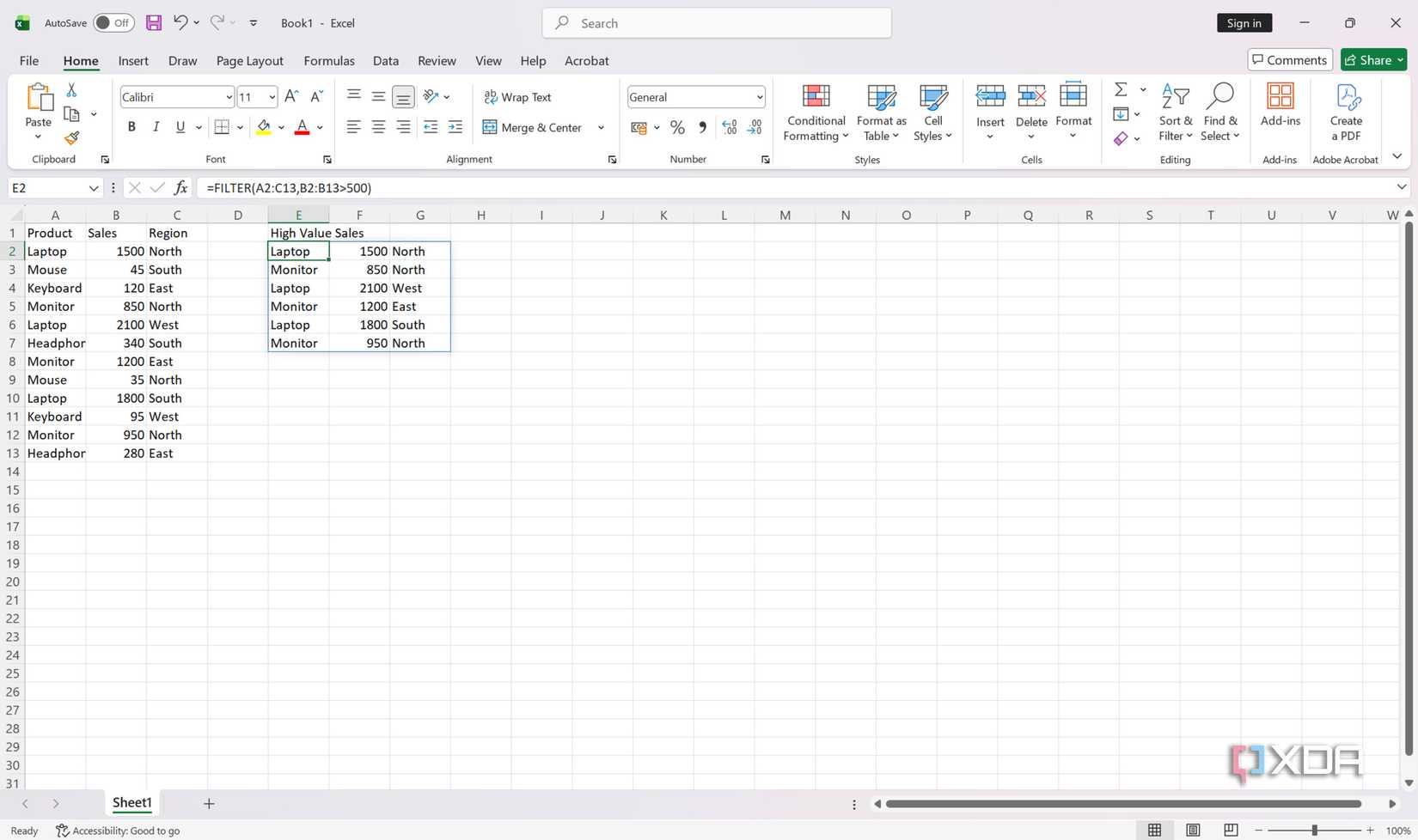This screenshot has width=1418, height=840.
Task: Open Sort & Filter
Action: tap(1175, 113)
